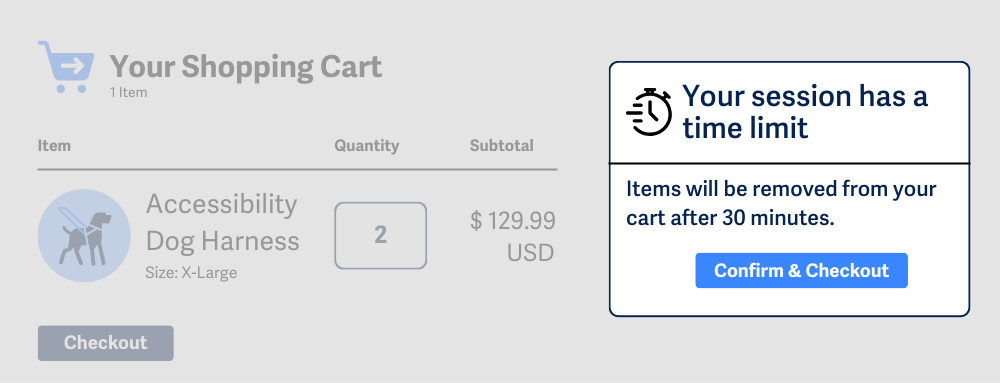Click the Items will be removed message
Screen dimensions: 1000x383
click(x=781, y=203)
